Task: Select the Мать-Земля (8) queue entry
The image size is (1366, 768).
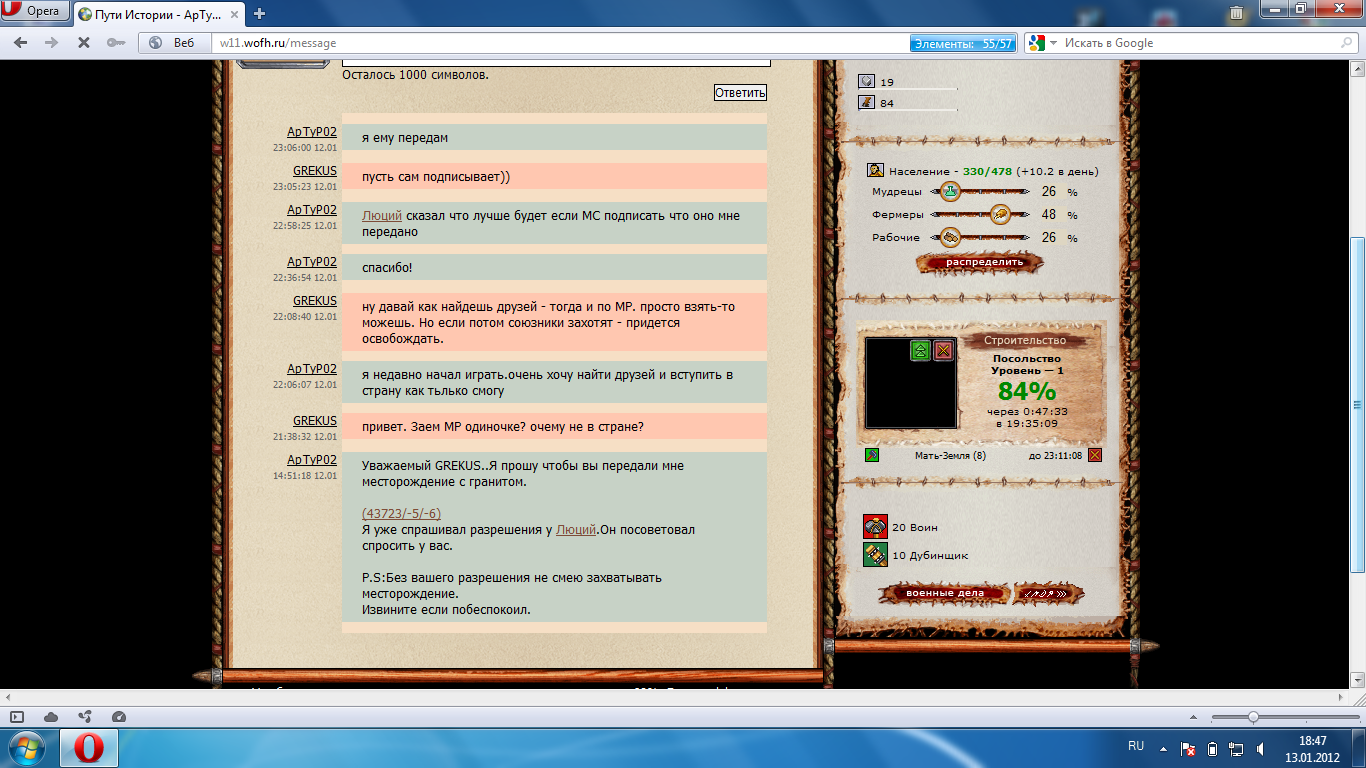Action: pos(950,456)
